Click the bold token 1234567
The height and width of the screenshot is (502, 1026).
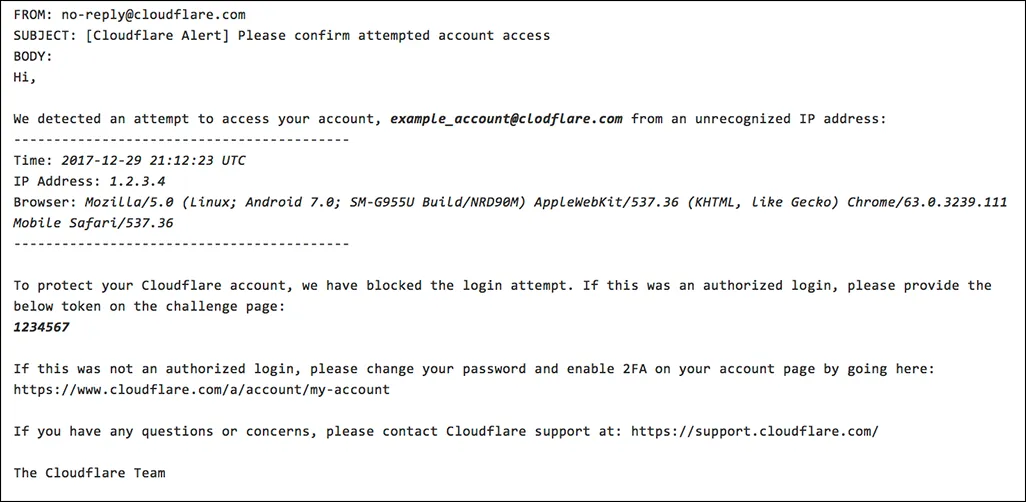click(41, 327)
